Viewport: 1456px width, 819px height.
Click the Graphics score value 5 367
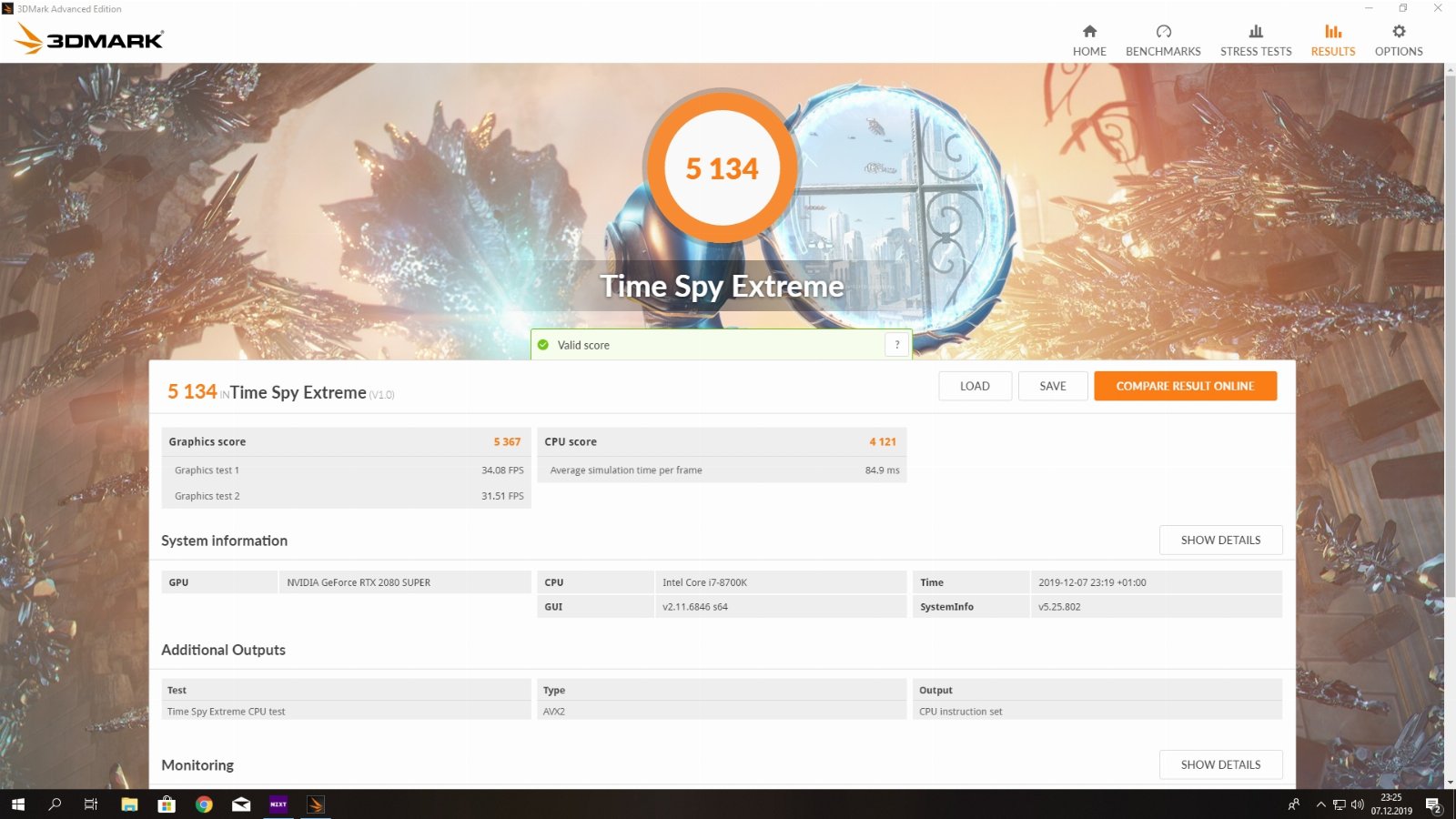pyautogui.click(x=507, y=441)
